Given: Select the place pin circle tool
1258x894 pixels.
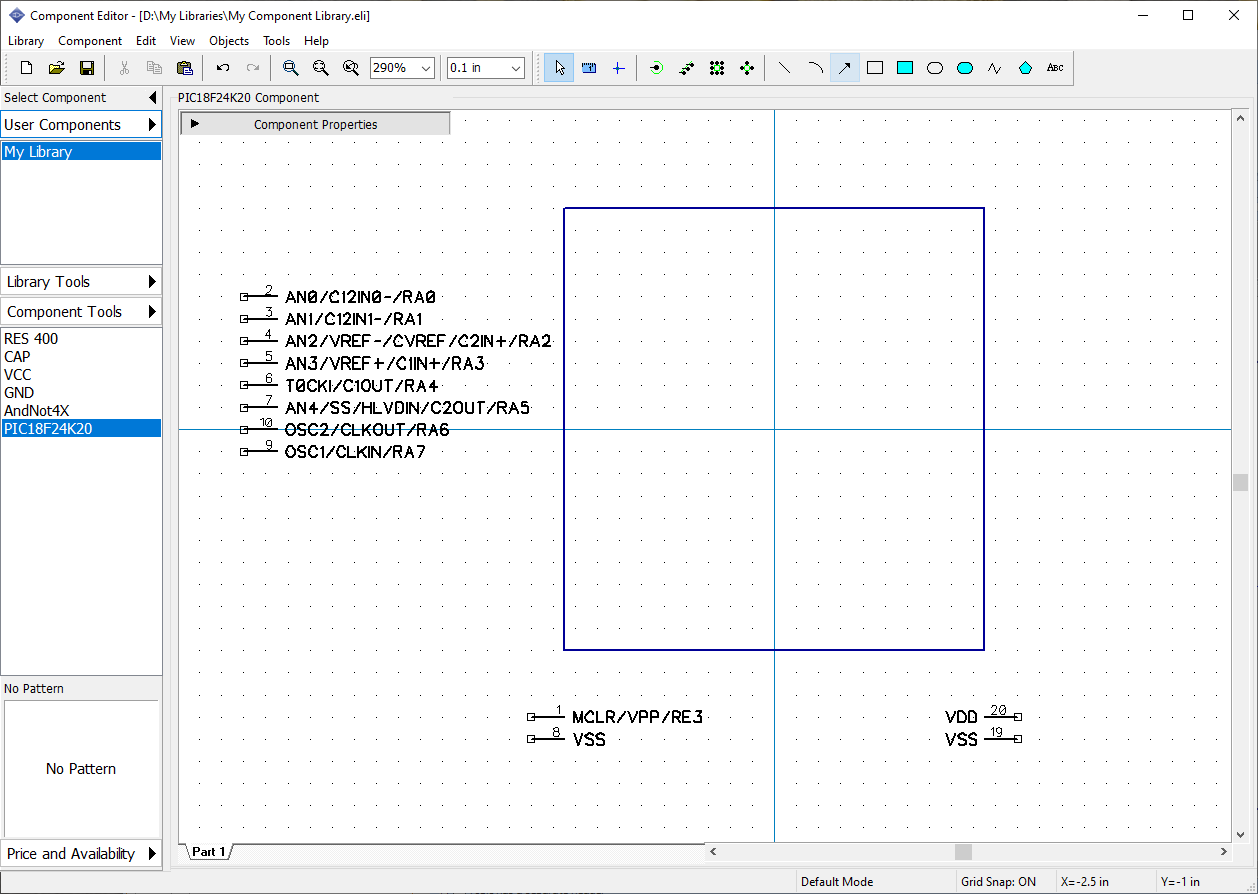Looking at the screenshot, I should pos(747,68).
